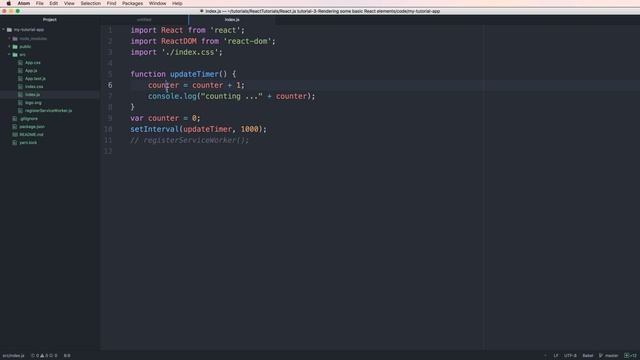
Task: Click the App.css file icon
Action: coord(20,62)
